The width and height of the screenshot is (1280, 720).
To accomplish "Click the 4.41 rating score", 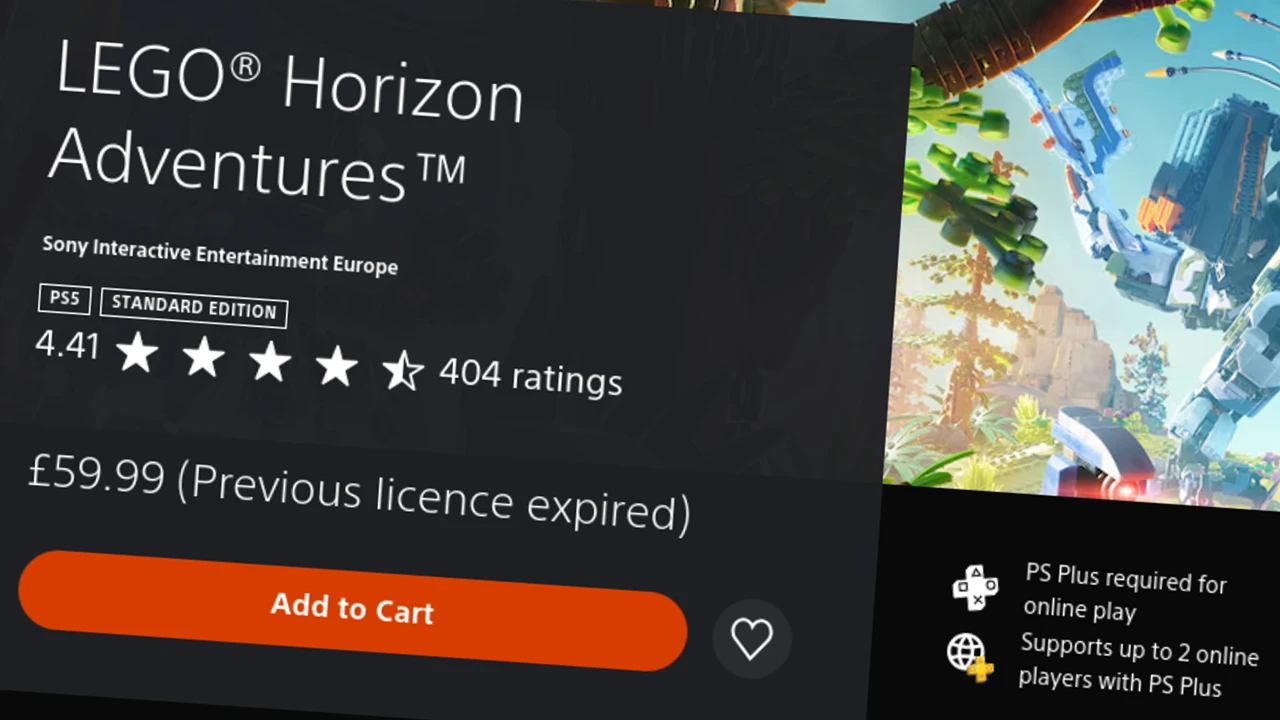I will point(68,345).
